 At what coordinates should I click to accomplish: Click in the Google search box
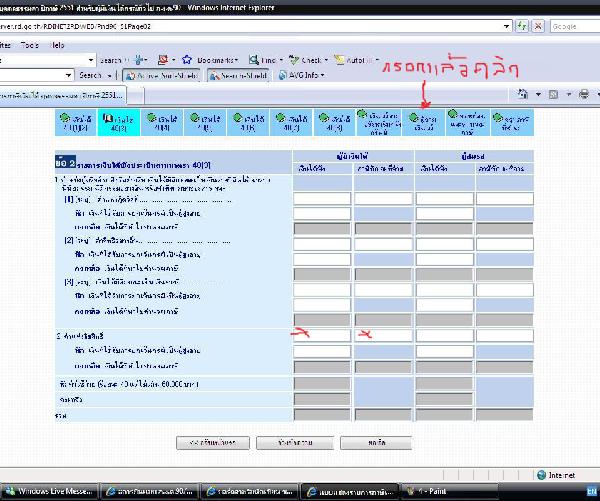tap(575, 26)
